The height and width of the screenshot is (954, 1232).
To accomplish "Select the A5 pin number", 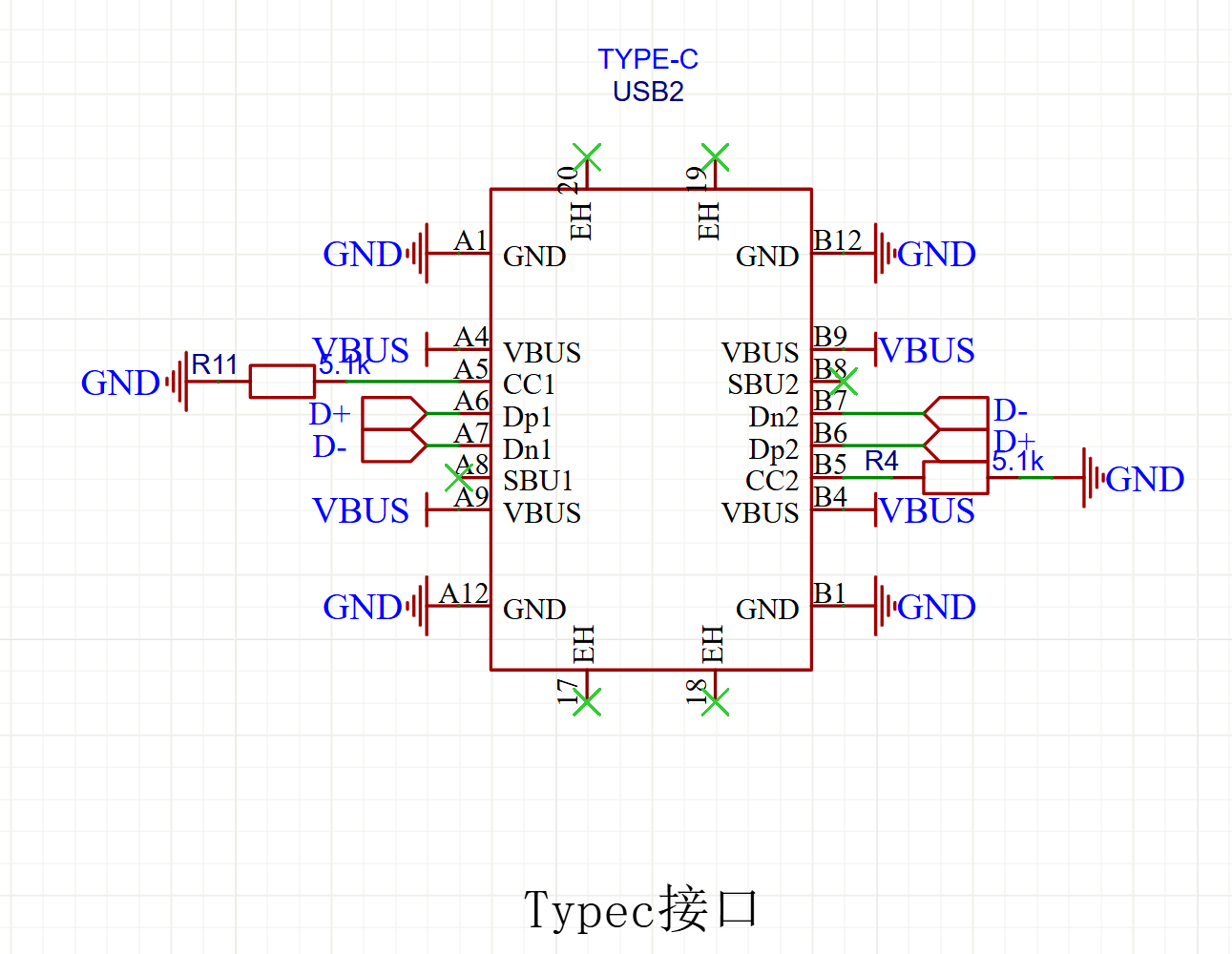I will coord(471,369).
